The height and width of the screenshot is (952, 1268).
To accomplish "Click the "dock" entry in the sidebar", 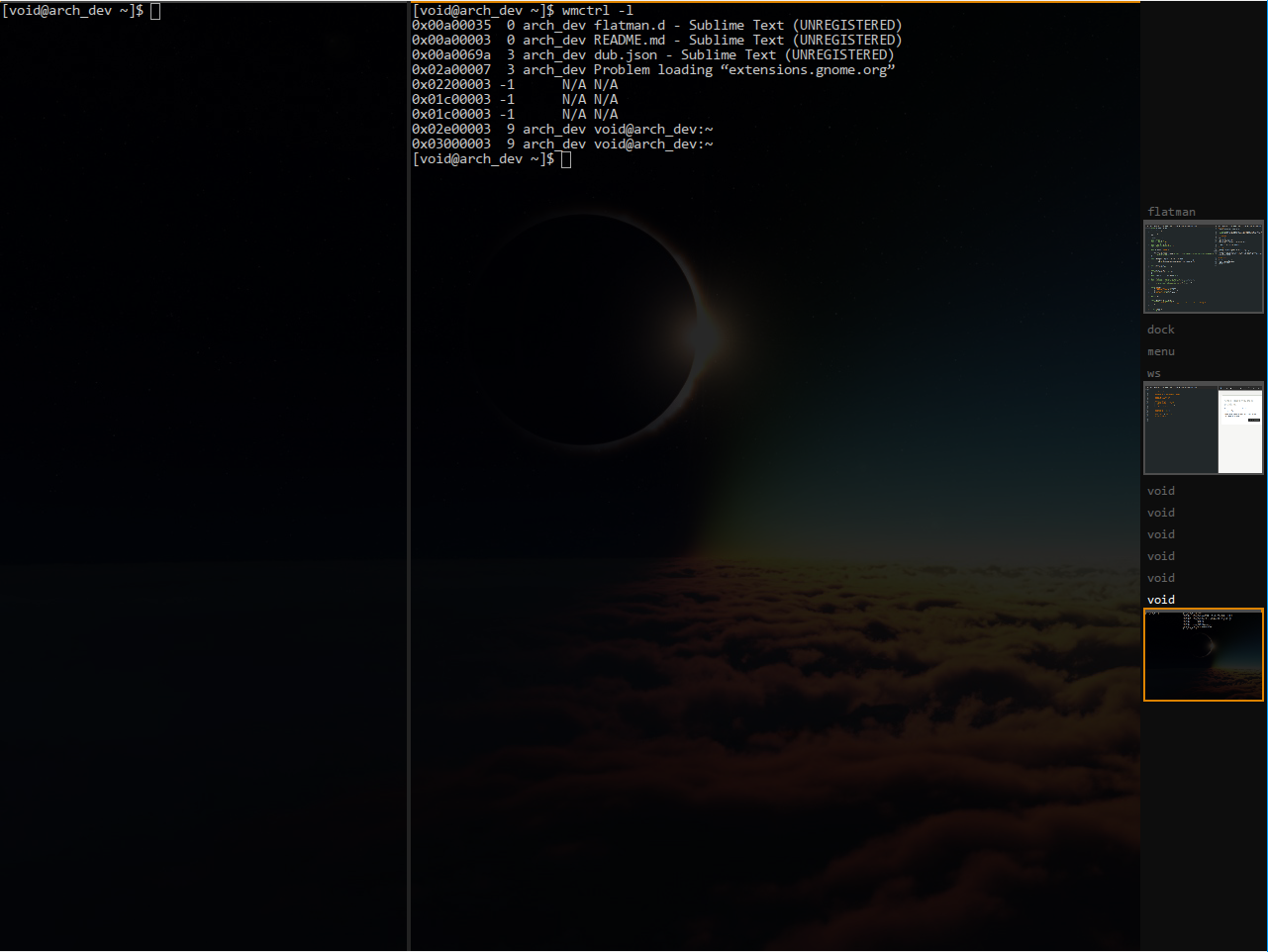I will 1160,329.
